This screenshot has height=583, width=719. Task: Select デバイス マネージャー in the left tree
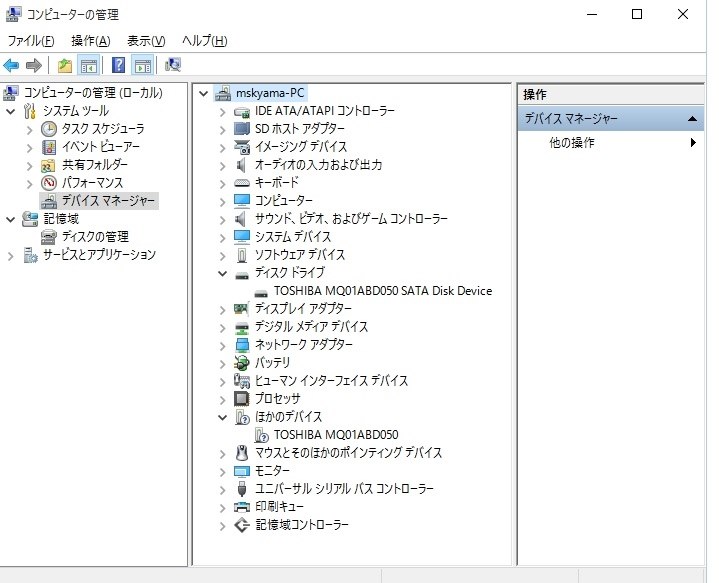tap(108, 201)
